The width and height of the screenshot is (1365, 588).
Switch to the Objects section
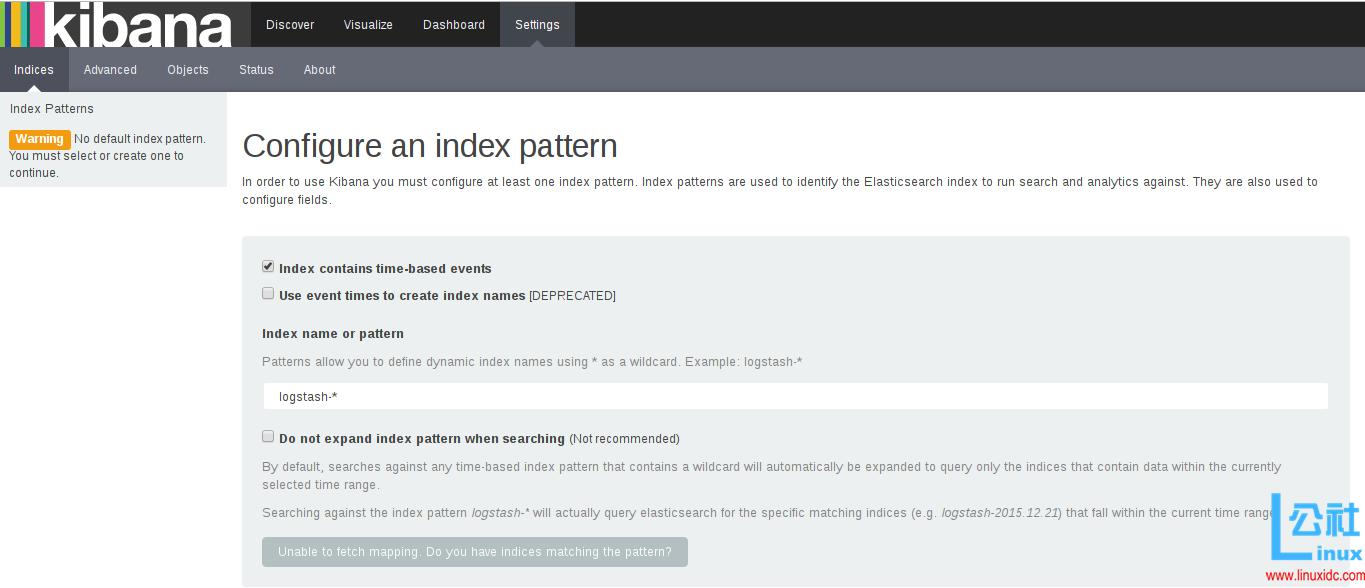(188, 70)
